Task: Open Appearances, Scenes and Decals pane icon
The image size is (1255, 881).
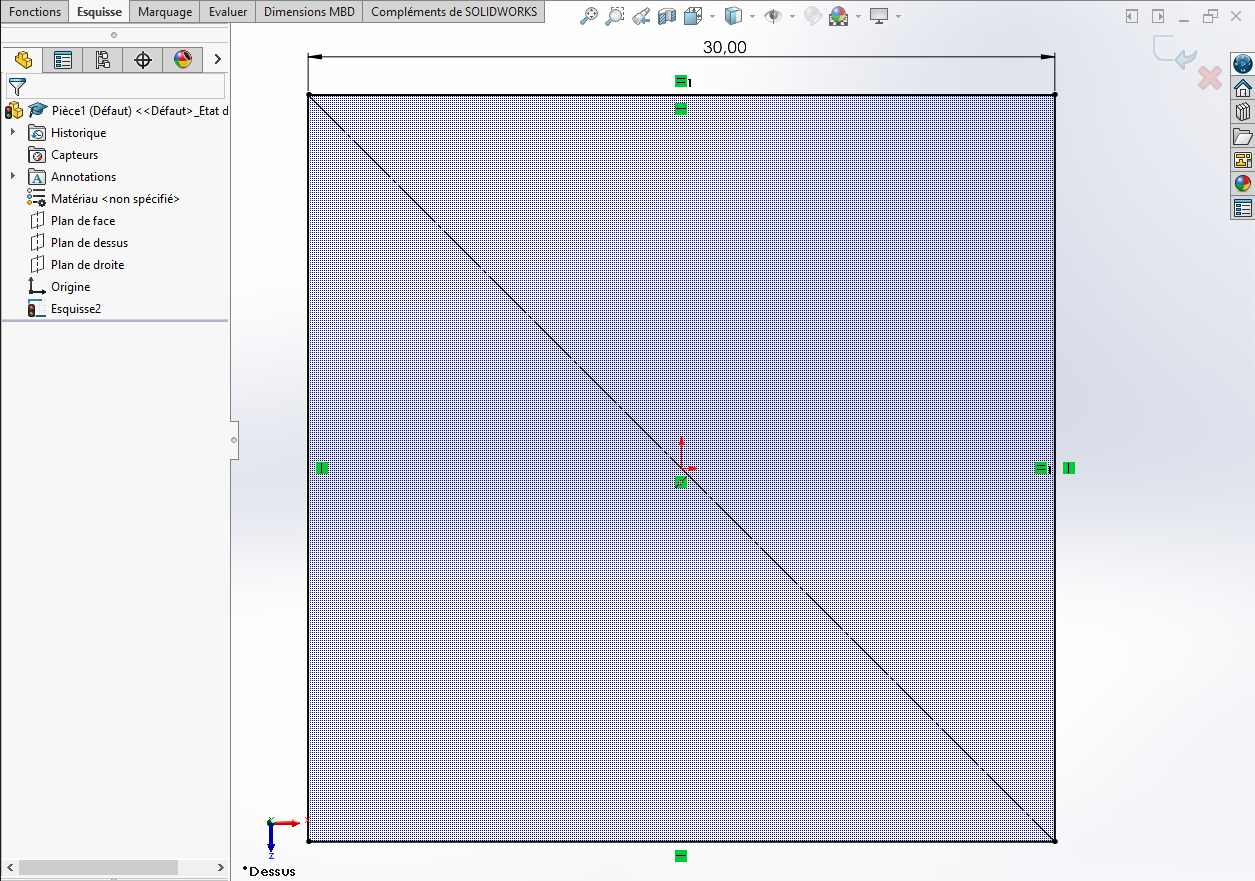Action: (1243, 184)
